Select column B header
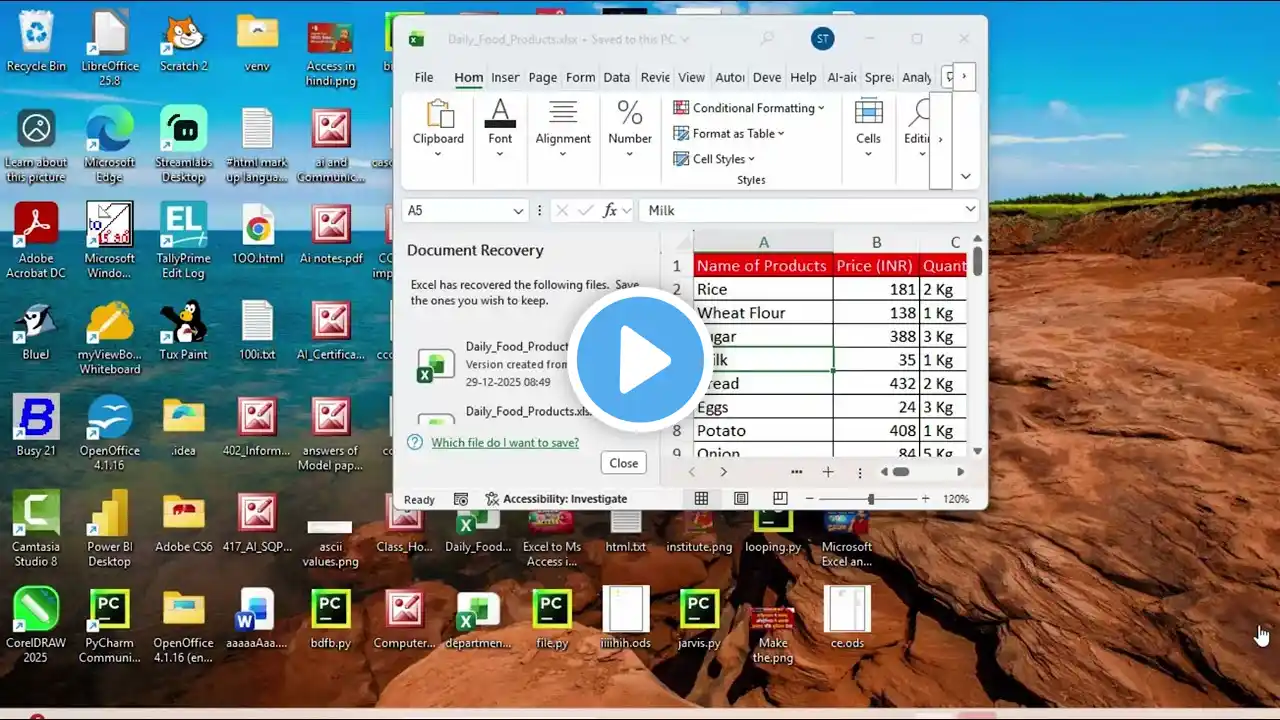The height and width of the screenshot is (720, 1280). click(876, 242)
